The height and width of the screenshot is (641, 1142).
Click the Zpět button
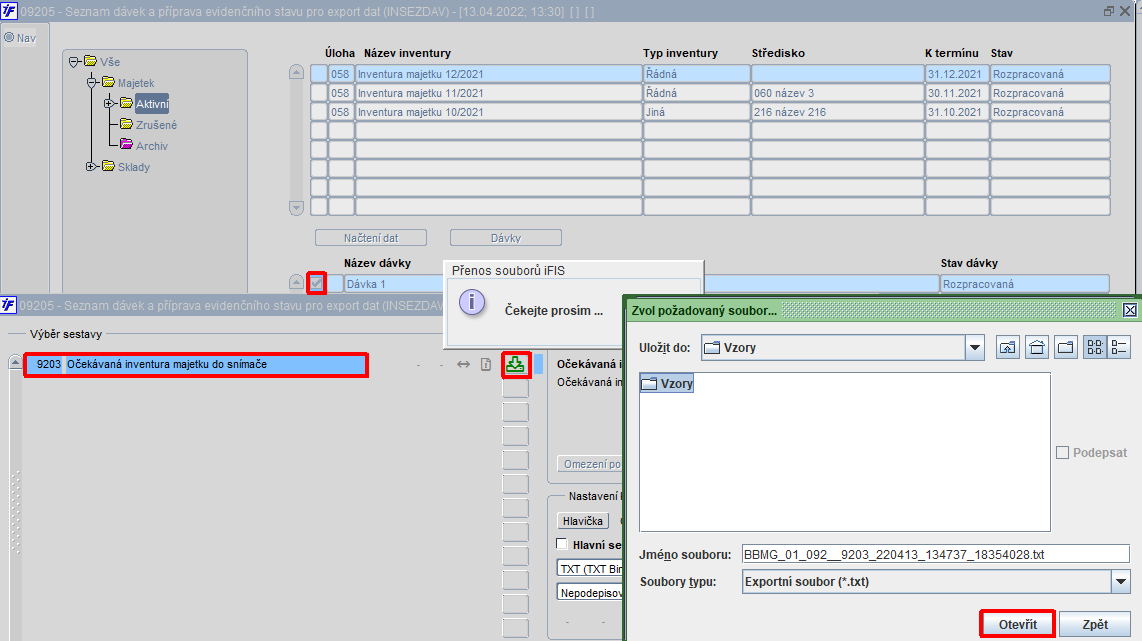(1095, 624)
